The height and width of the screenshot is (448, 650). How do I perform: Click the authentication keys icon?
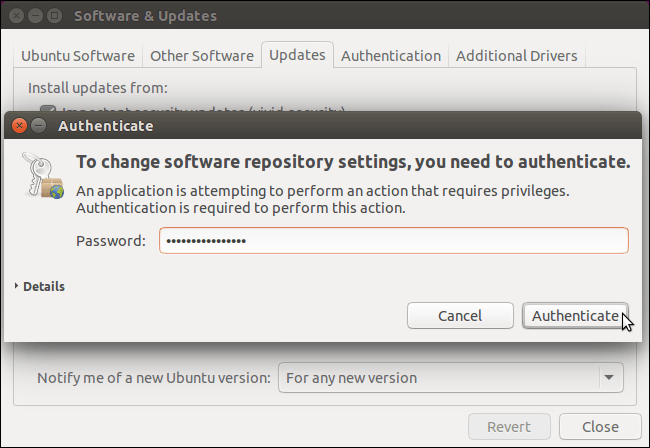(x=43, y=177)
